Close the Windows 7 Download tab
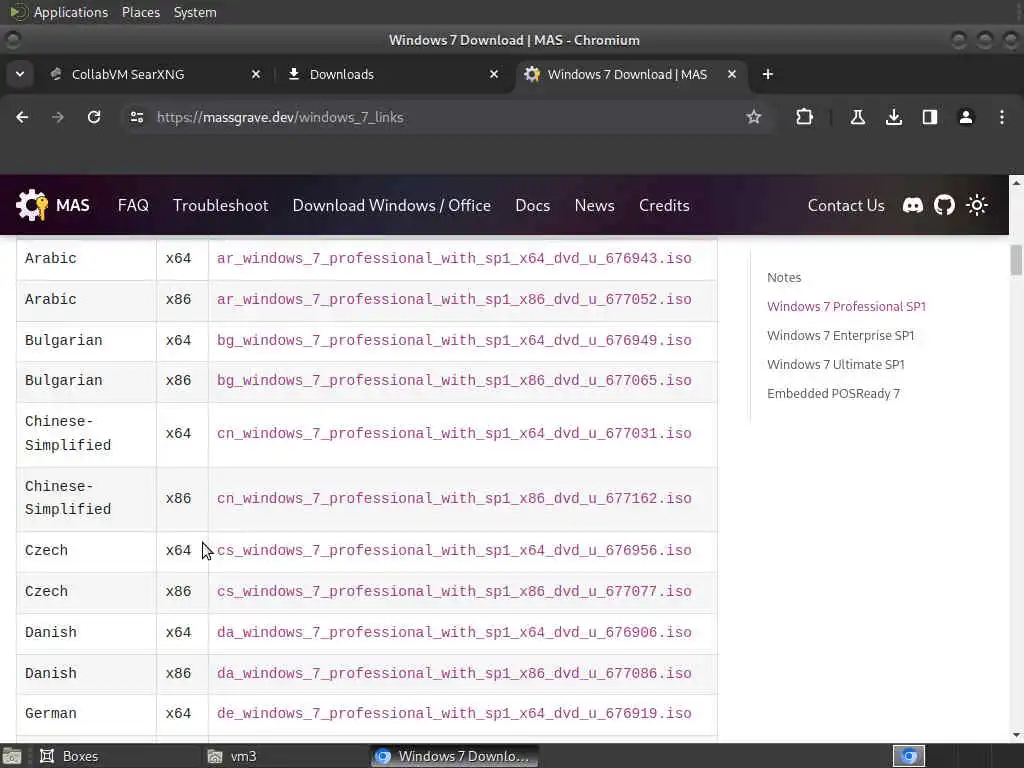The image size is (1024, 768). coord(732,74)
